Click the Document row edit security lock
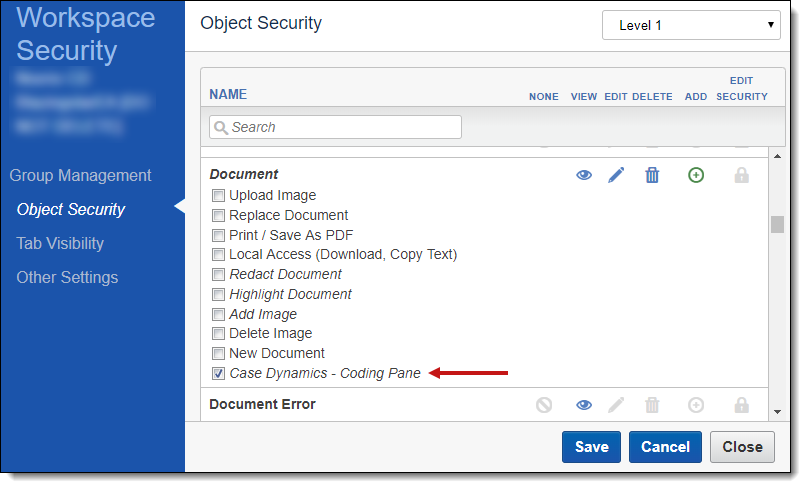The width and height of the screenshot is (806, 488). [741, 175]
